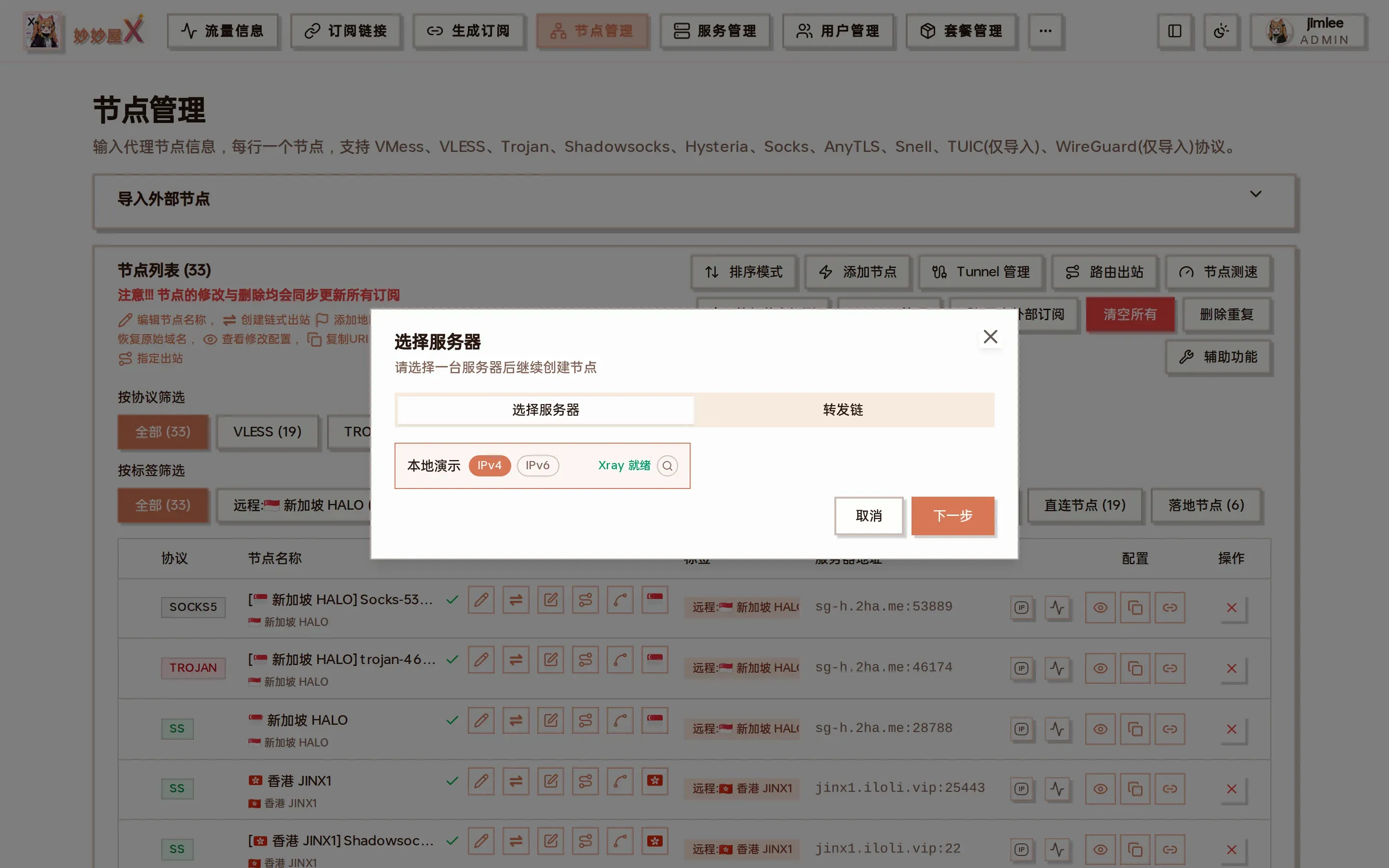The height and width of the screenshot is (868, 1389).
Task: Filter by VLESS (19) protocol
Action: [268, 432]
